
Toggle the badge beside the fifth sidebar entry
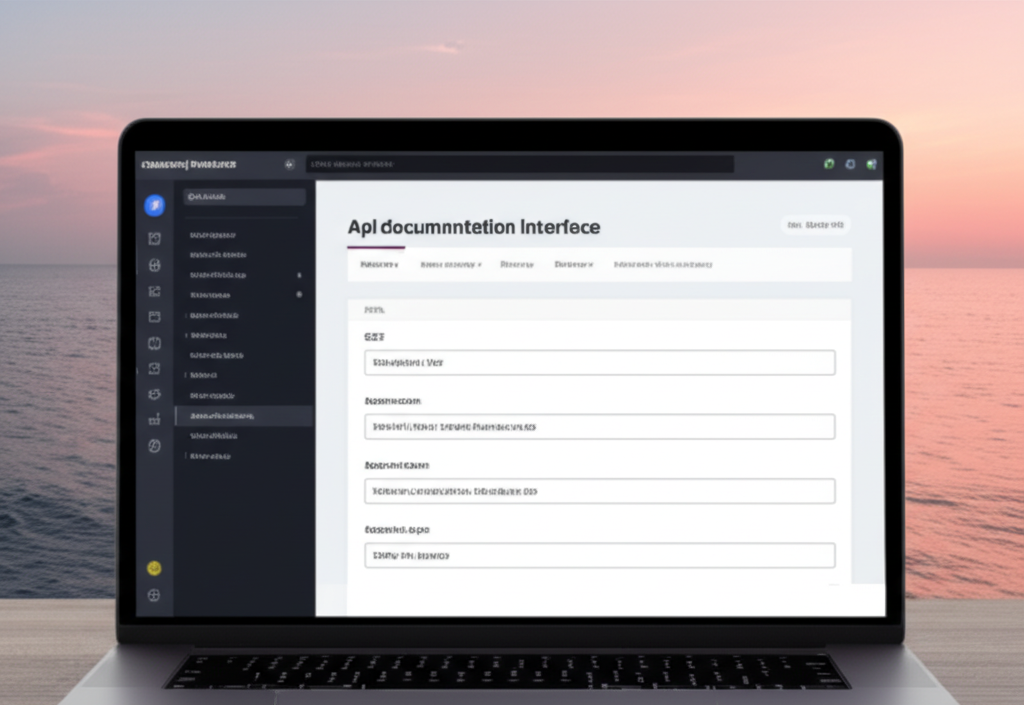[300, 293]
